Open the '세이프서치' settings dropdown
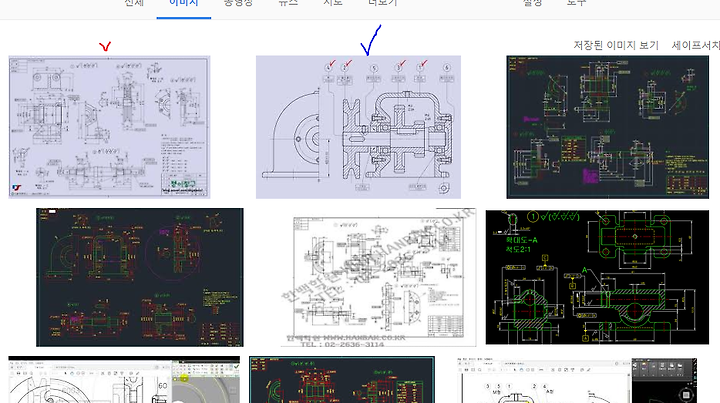This screenshot has height=403, width=720. point(696,45)
